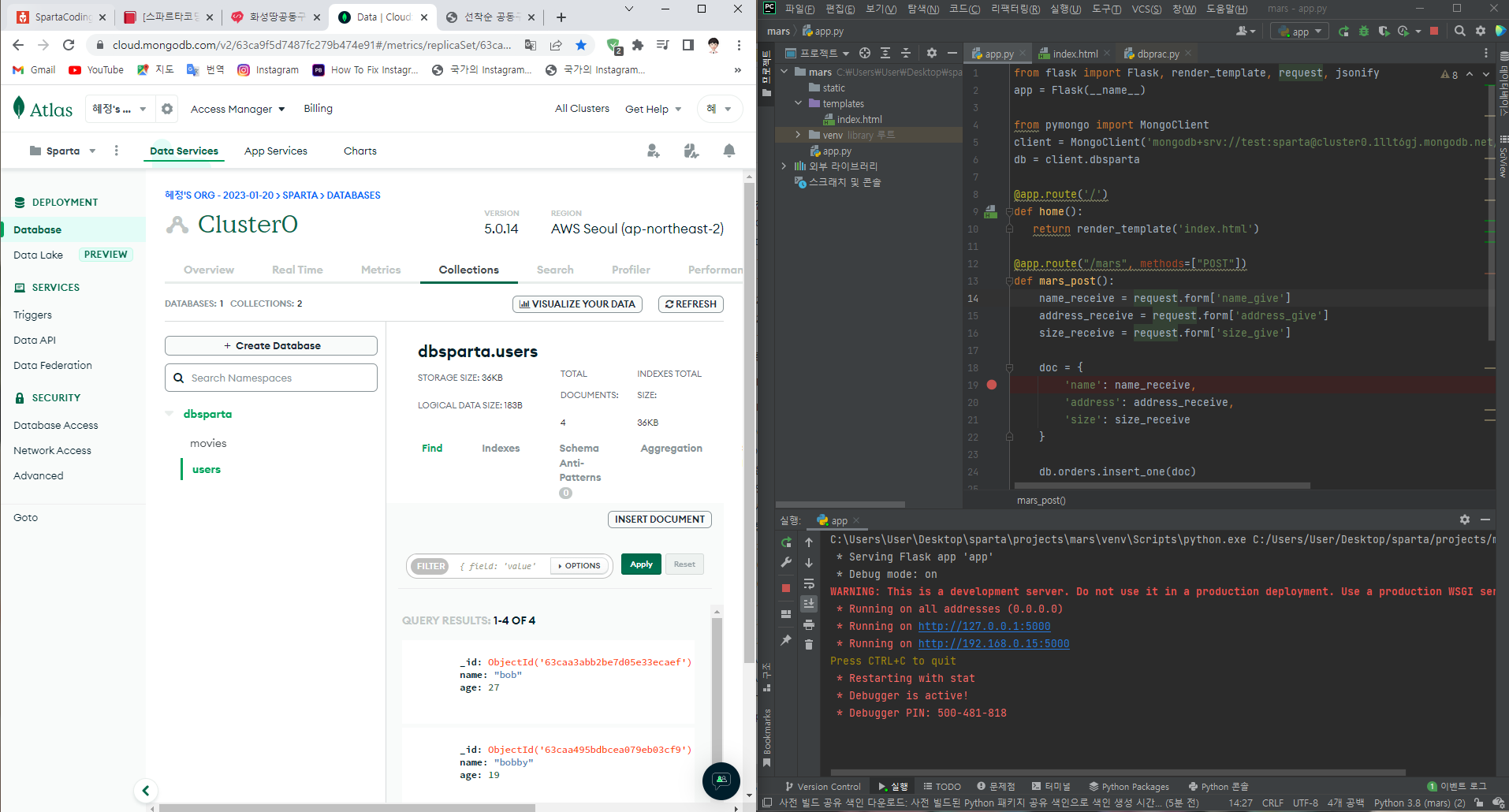Rerun app from the Run panel sidebar

coord(786,542)
